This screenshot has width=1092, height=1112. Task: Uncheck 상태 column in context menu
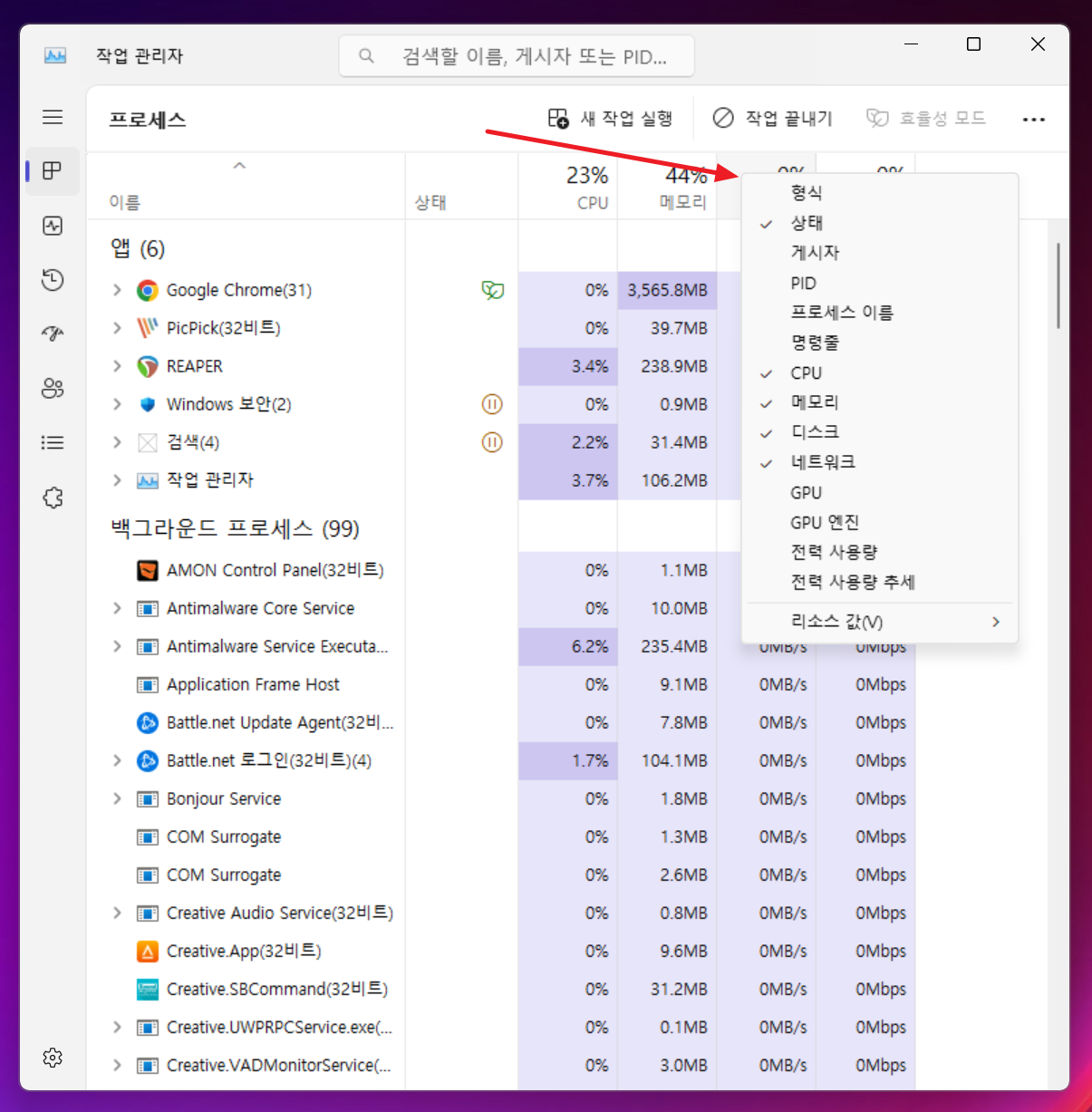[879, 222]
